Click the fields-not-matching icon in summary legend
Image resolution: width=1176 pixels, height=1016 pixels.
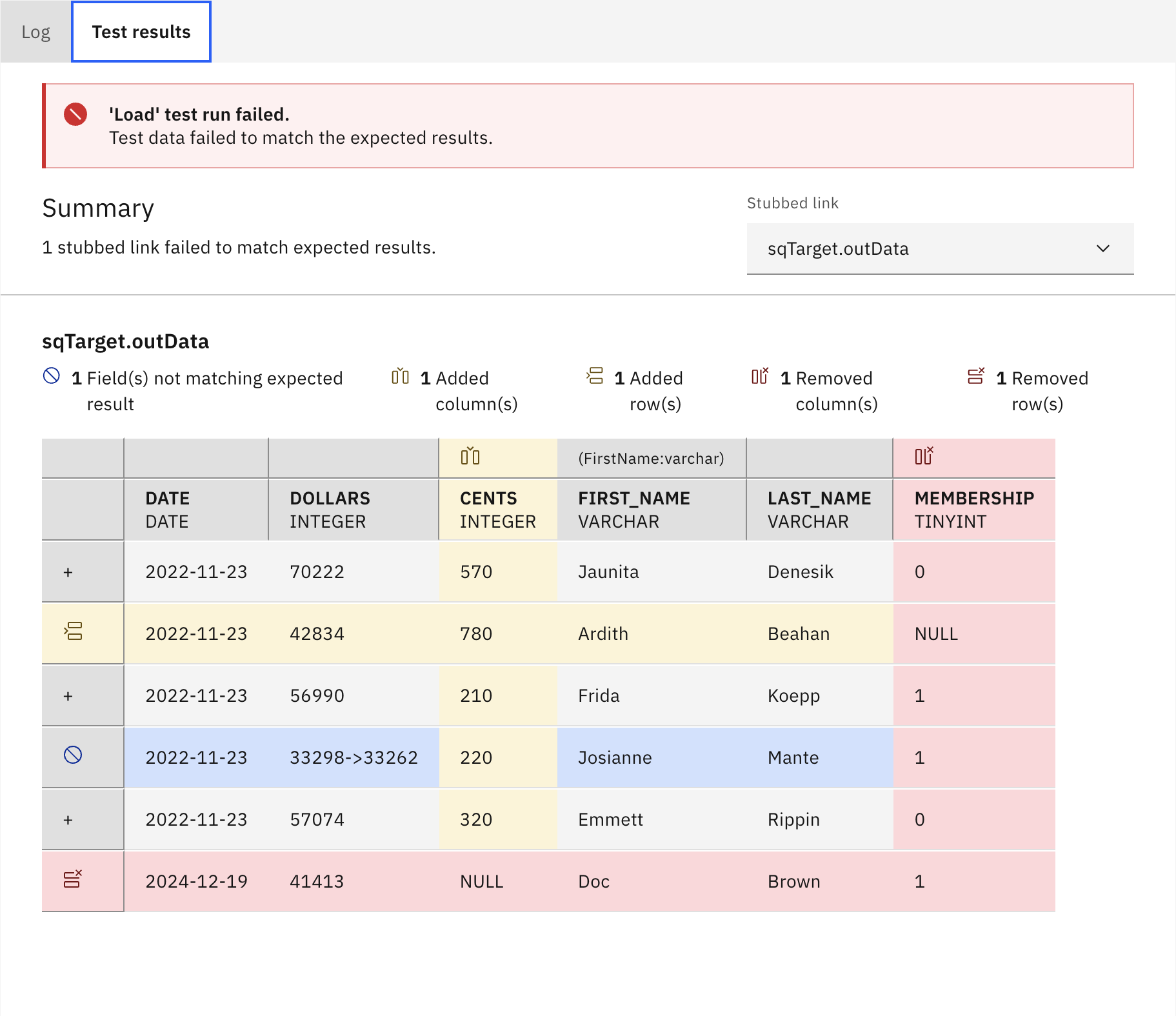pos(52,376)
